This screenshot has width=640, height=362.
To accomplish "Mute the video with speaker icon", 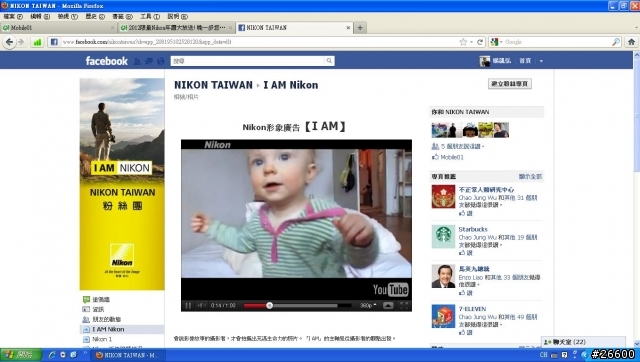I will coord(201,306).
